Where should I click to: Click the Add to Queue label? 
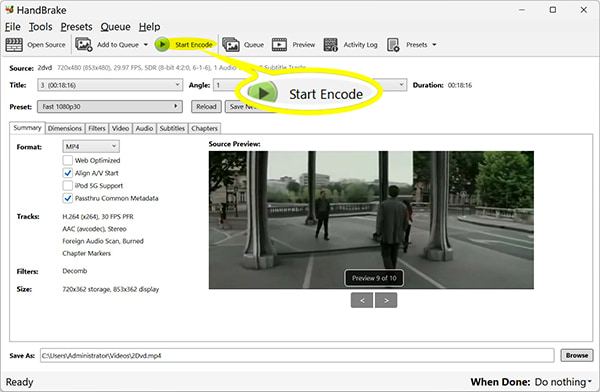click(x=118, y=45)
